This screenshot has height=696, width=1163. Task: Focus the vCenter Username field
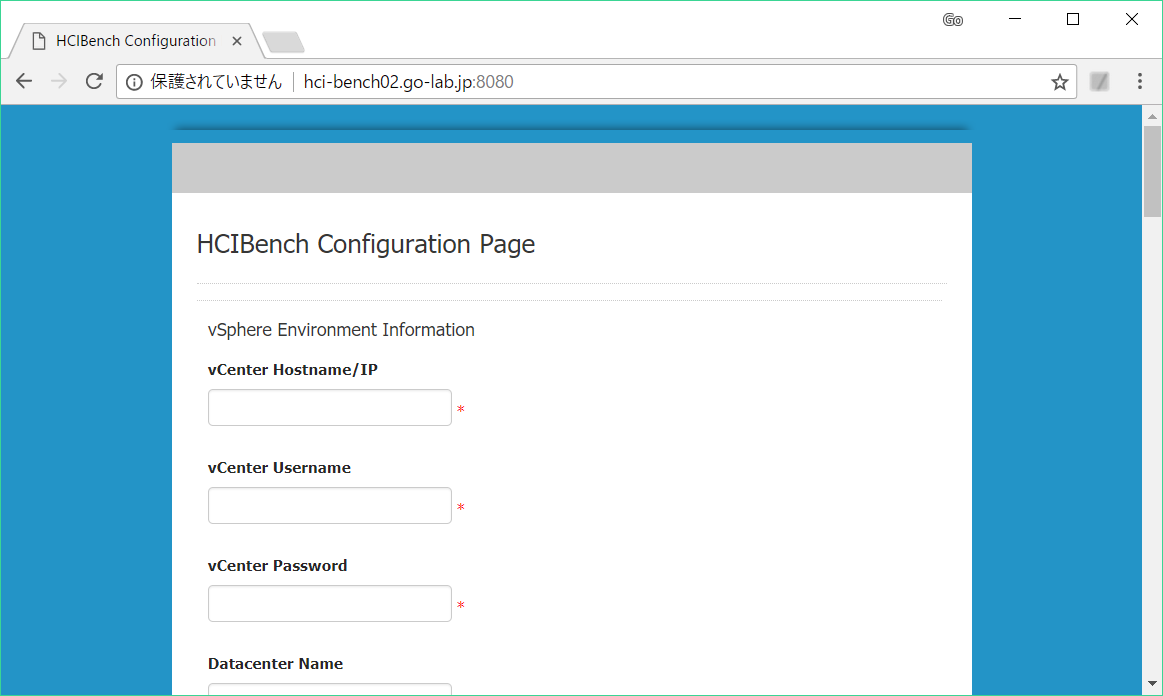point(329,505)
